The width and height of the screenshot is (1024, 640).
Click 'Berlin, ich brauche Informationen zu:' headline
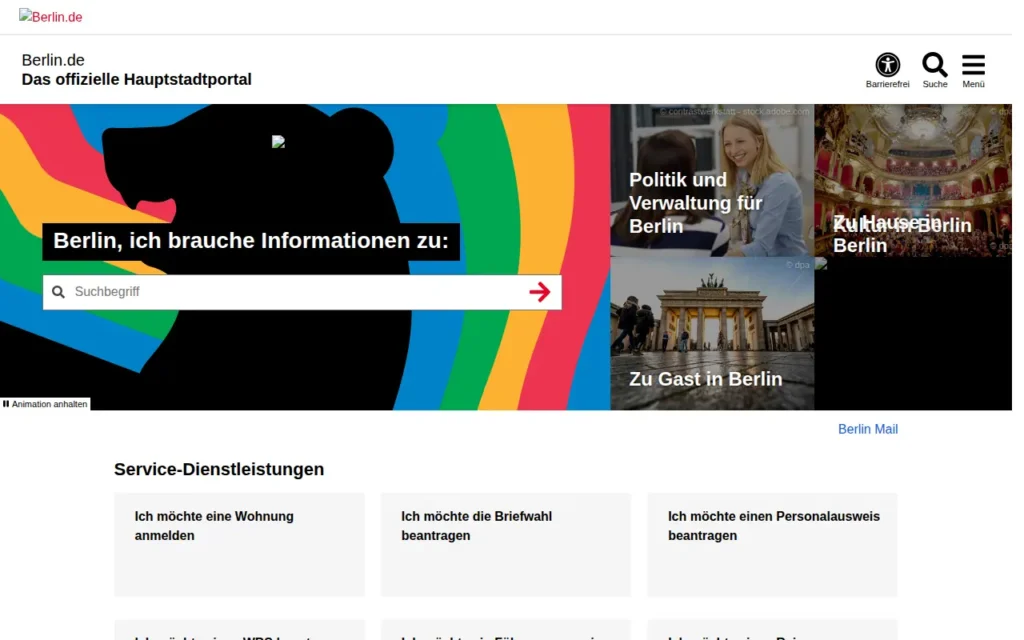(251, 241)
